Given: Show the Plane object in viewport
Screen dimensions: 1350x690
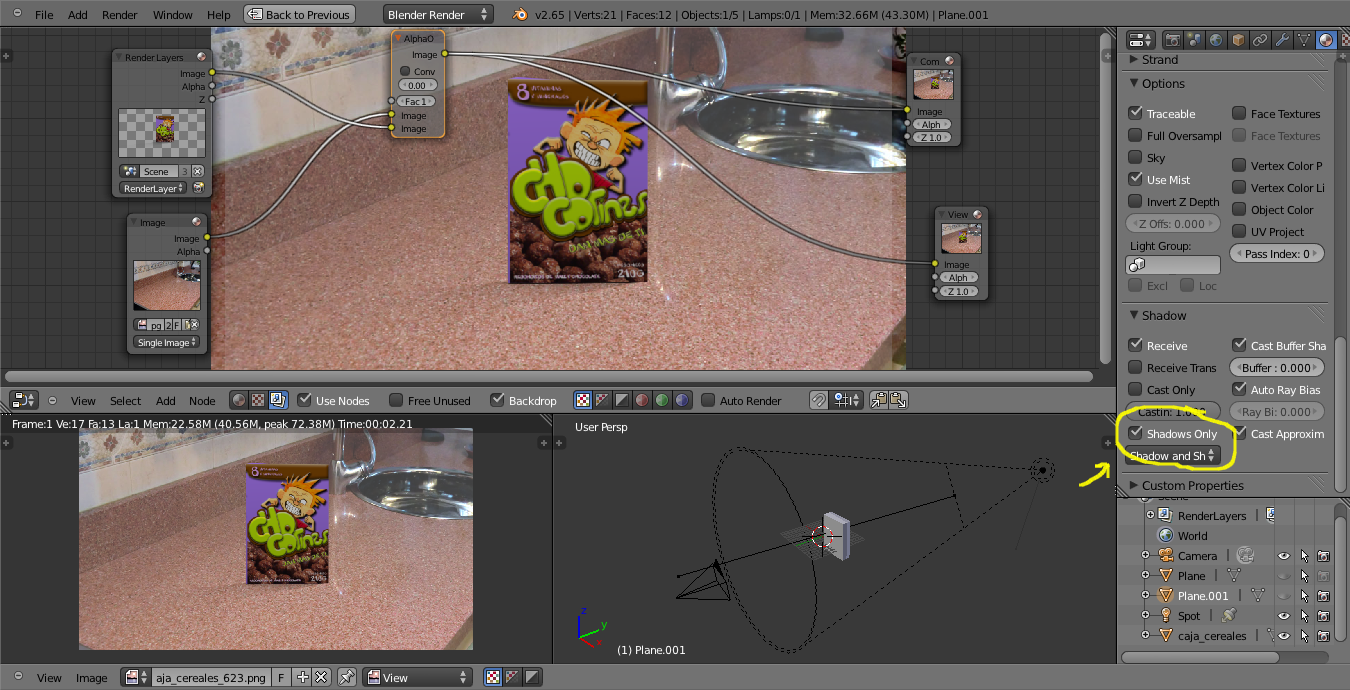Looking at the screenshot, I should pyautogui.click(x=1285, y=576).
